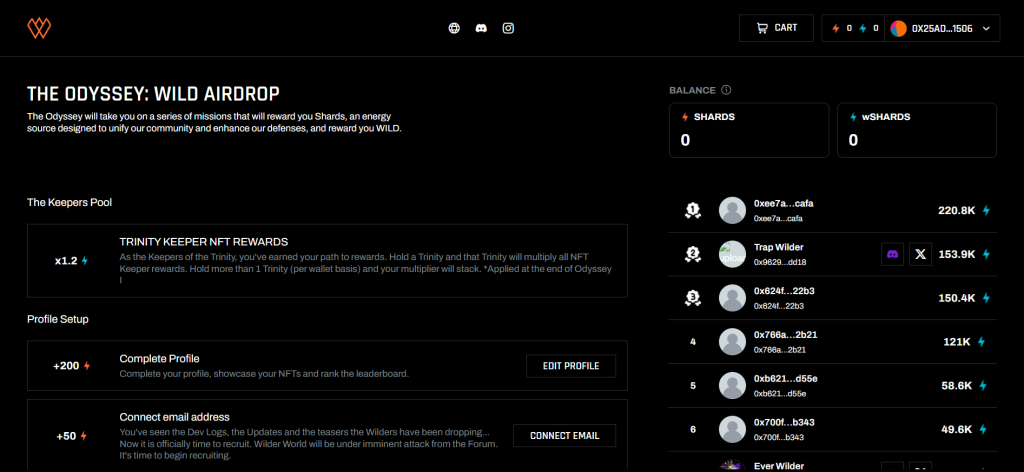Viewport: 1024px width, 472px height.
Task: Click Trap Wilder leaderboard name
Action: coord(778,247)
